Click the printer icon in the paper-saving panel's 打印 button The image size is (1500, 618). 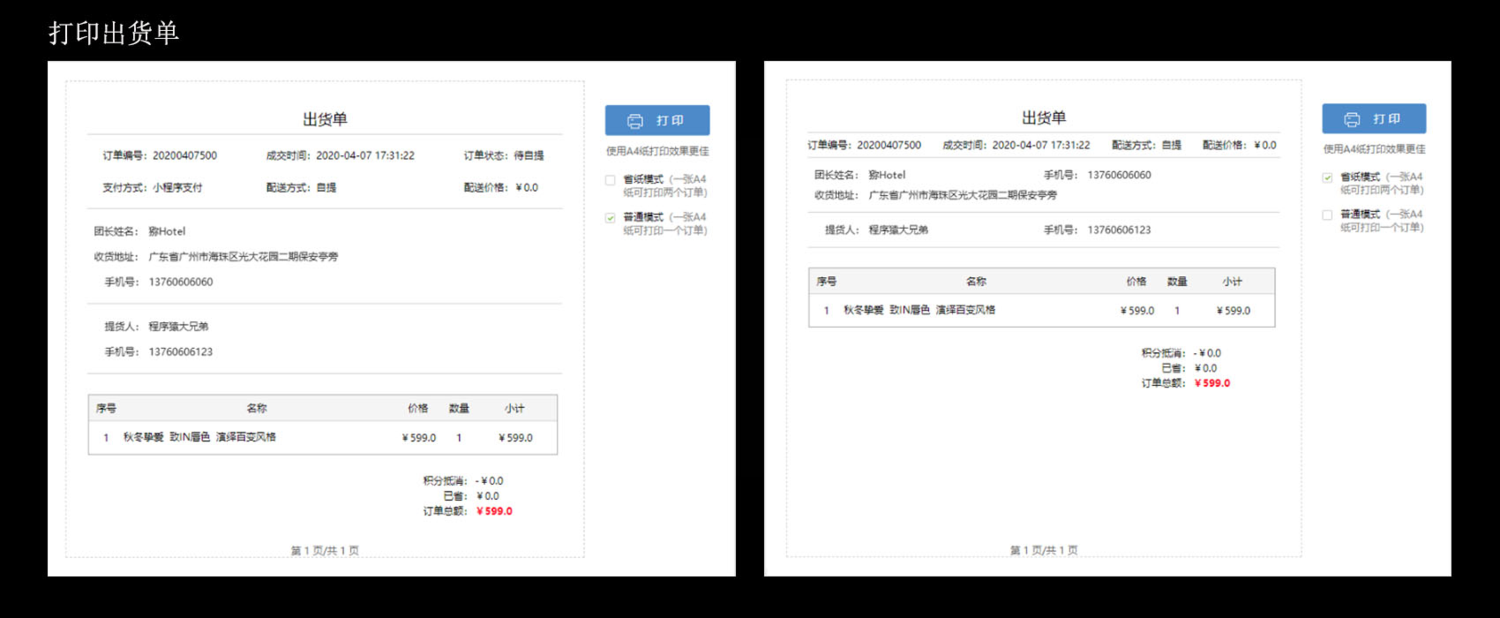point(1352,119)
